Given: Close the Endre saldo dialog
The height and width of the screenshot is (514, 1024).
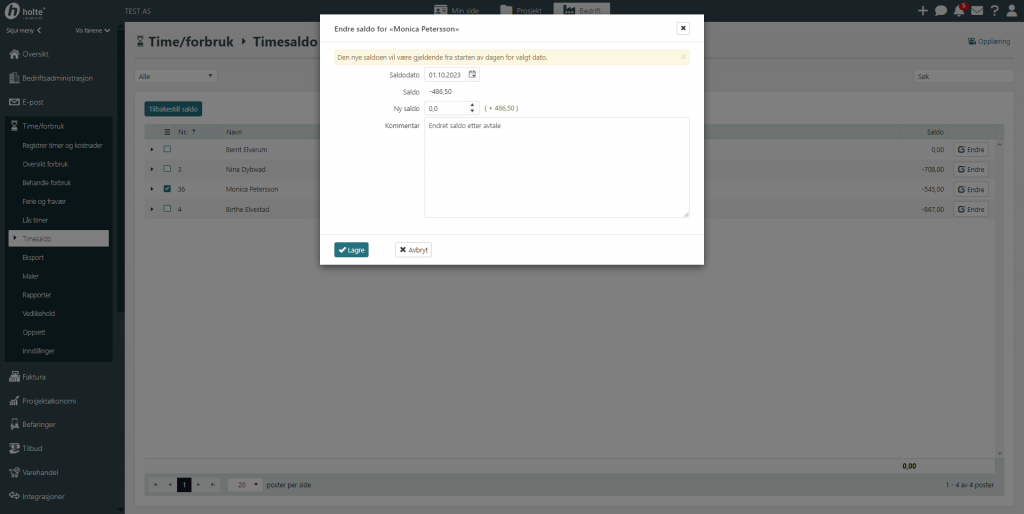Looking at the screenshot, I should 683,28.
